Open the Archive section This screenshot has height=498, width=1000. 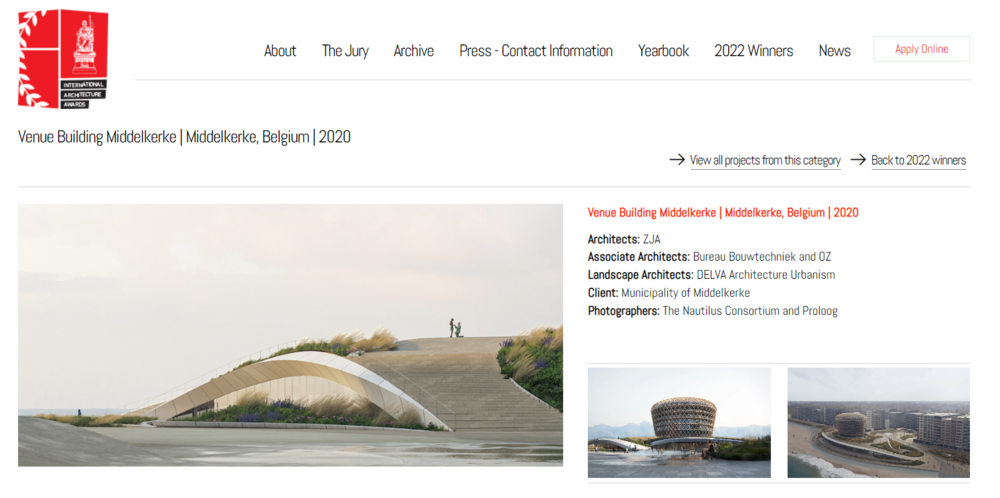(413, 51)
